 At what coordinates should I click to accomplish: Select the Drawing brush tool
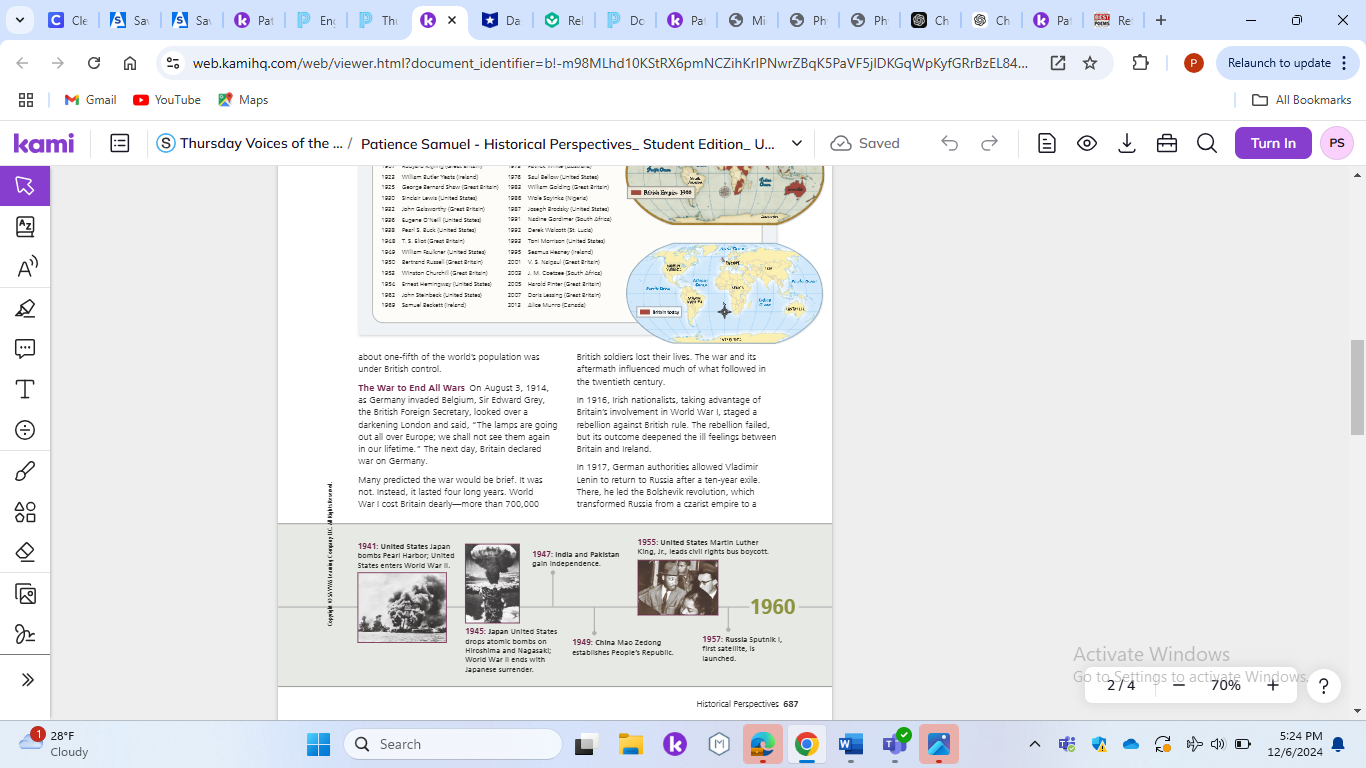25,471
